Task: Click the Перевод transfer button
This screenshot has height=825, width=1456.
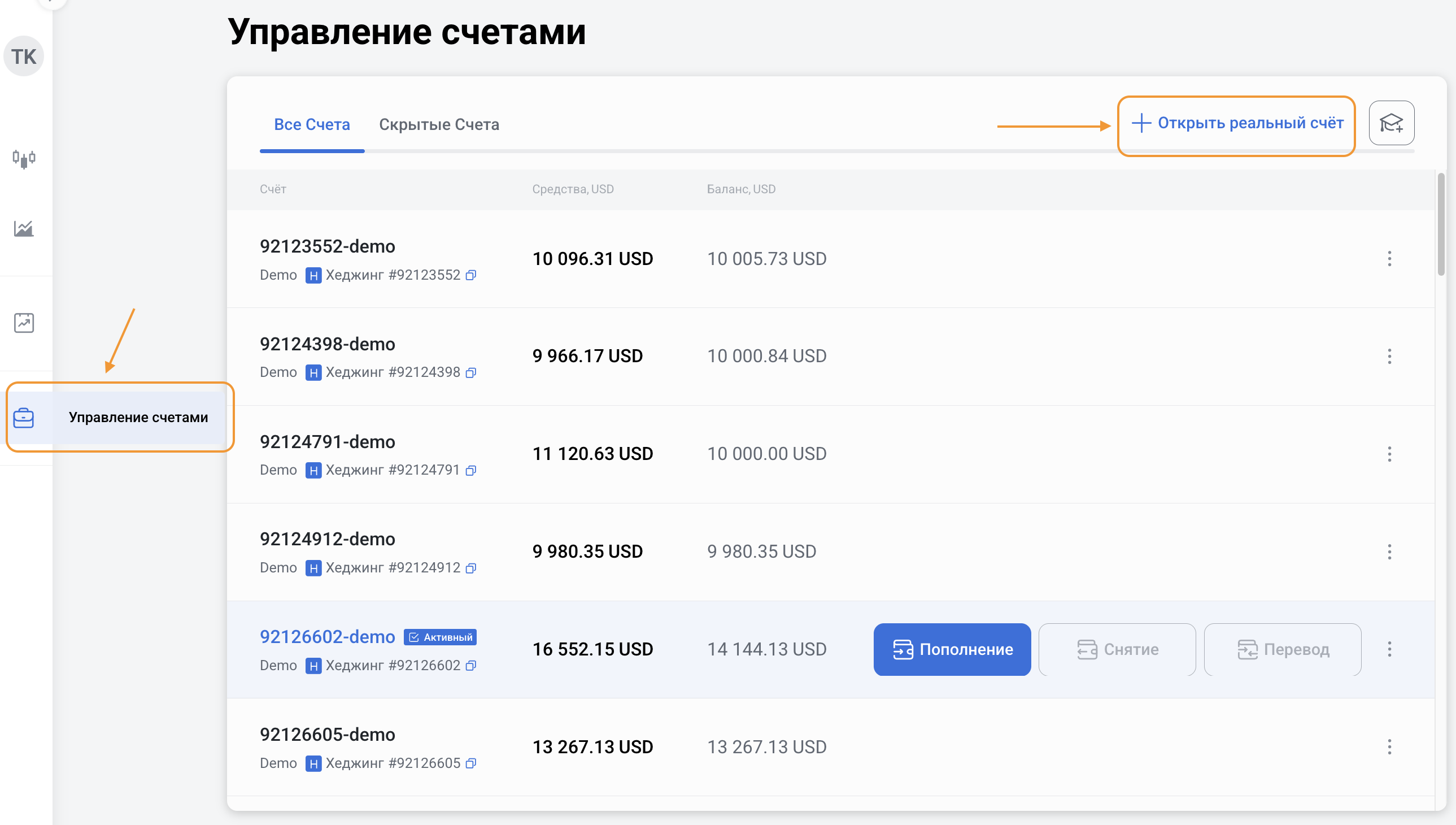Action: coord(1282,649)
